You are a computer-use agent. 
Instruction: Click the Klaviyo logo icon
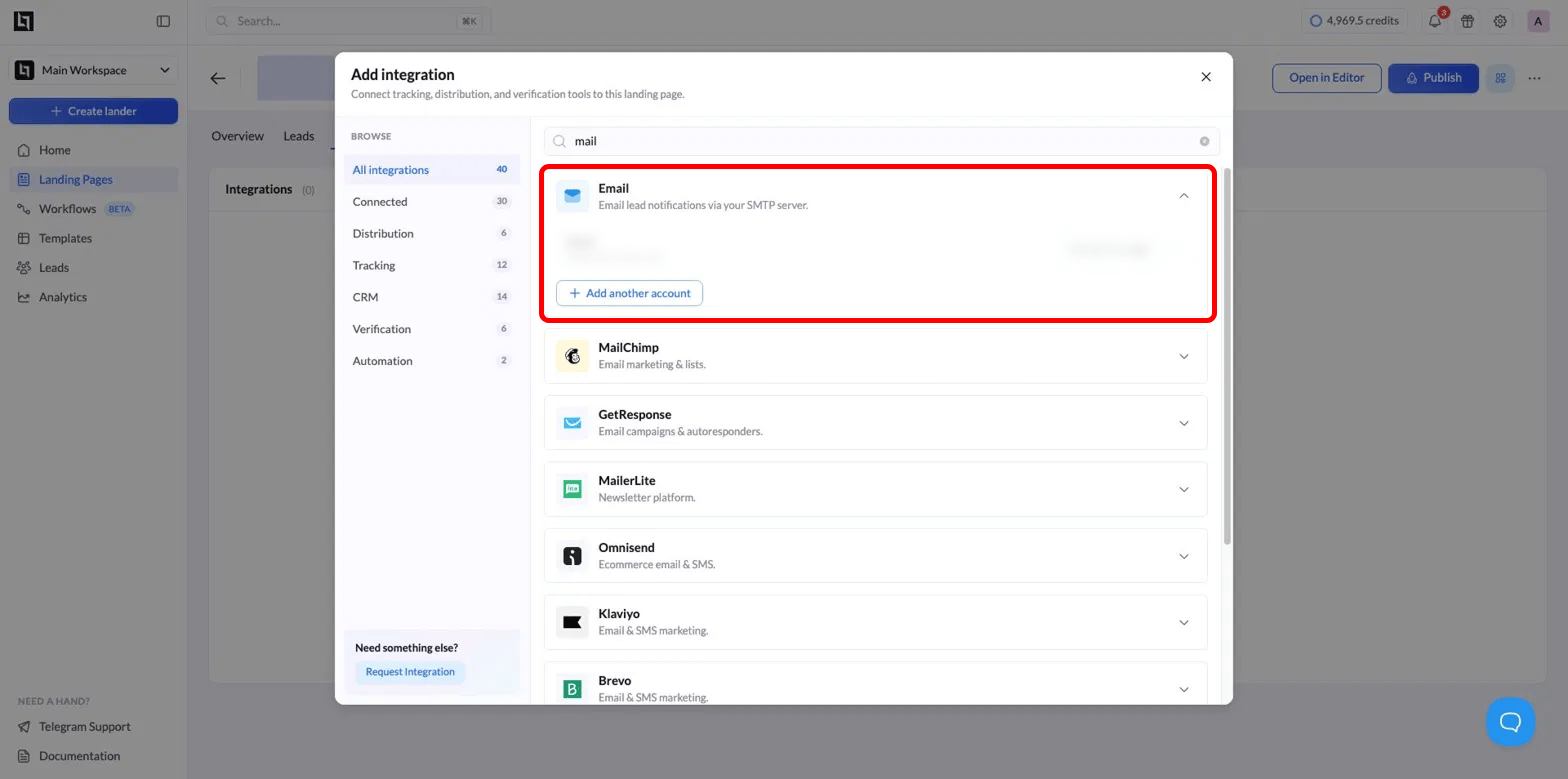(572, 622)
